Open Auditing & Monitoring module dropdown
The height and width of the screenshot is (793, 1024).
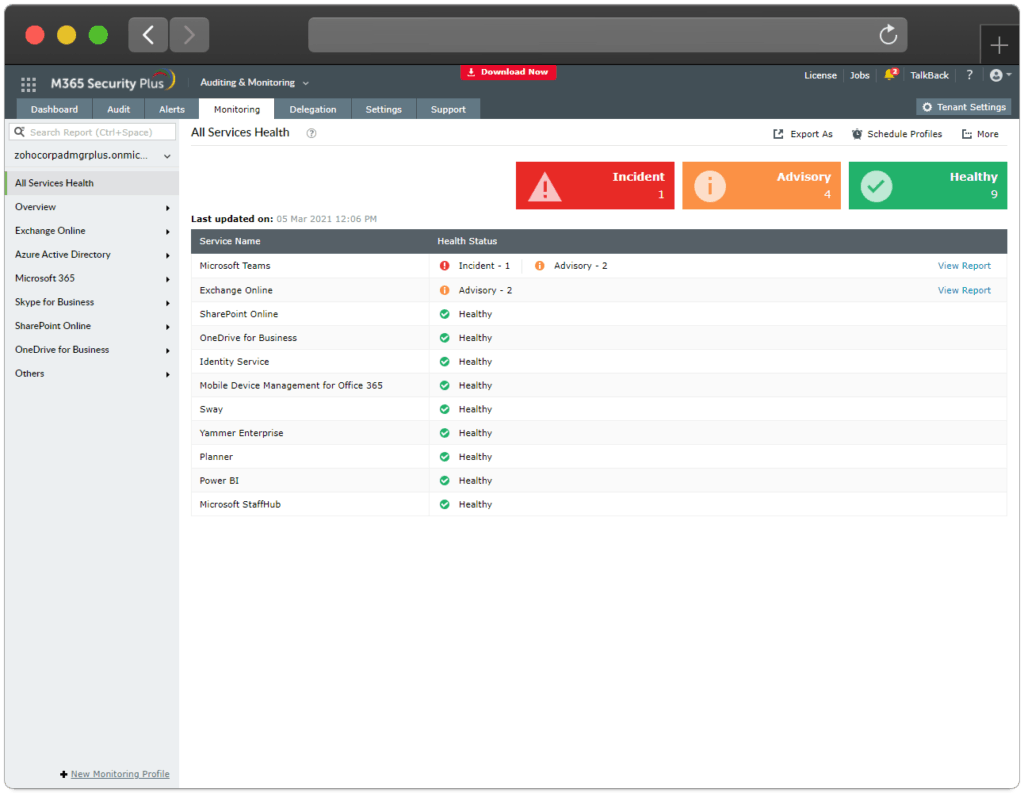[254, 83]
